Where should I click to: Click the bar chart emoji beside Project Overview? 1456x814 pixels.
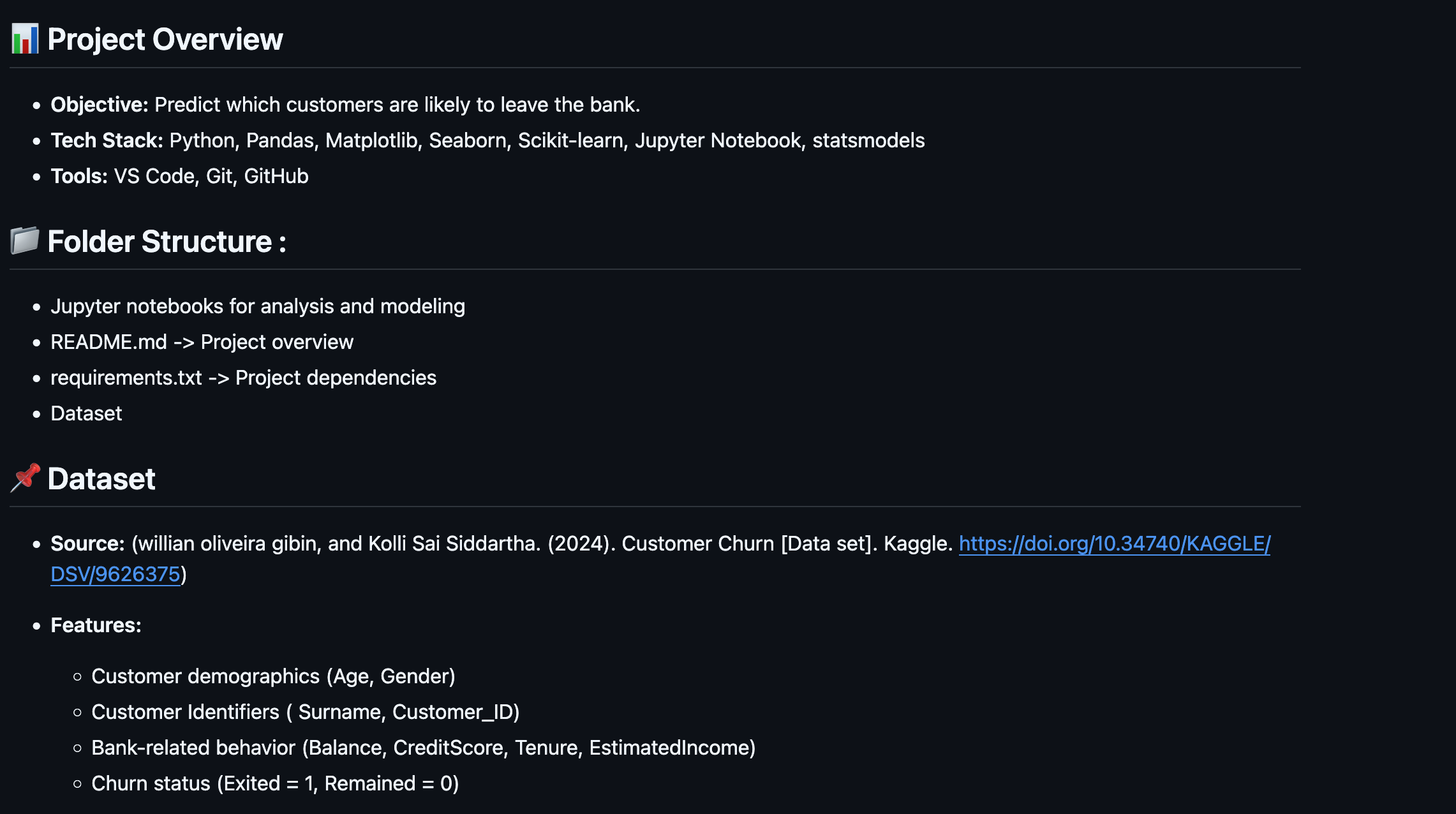(26, 39)
